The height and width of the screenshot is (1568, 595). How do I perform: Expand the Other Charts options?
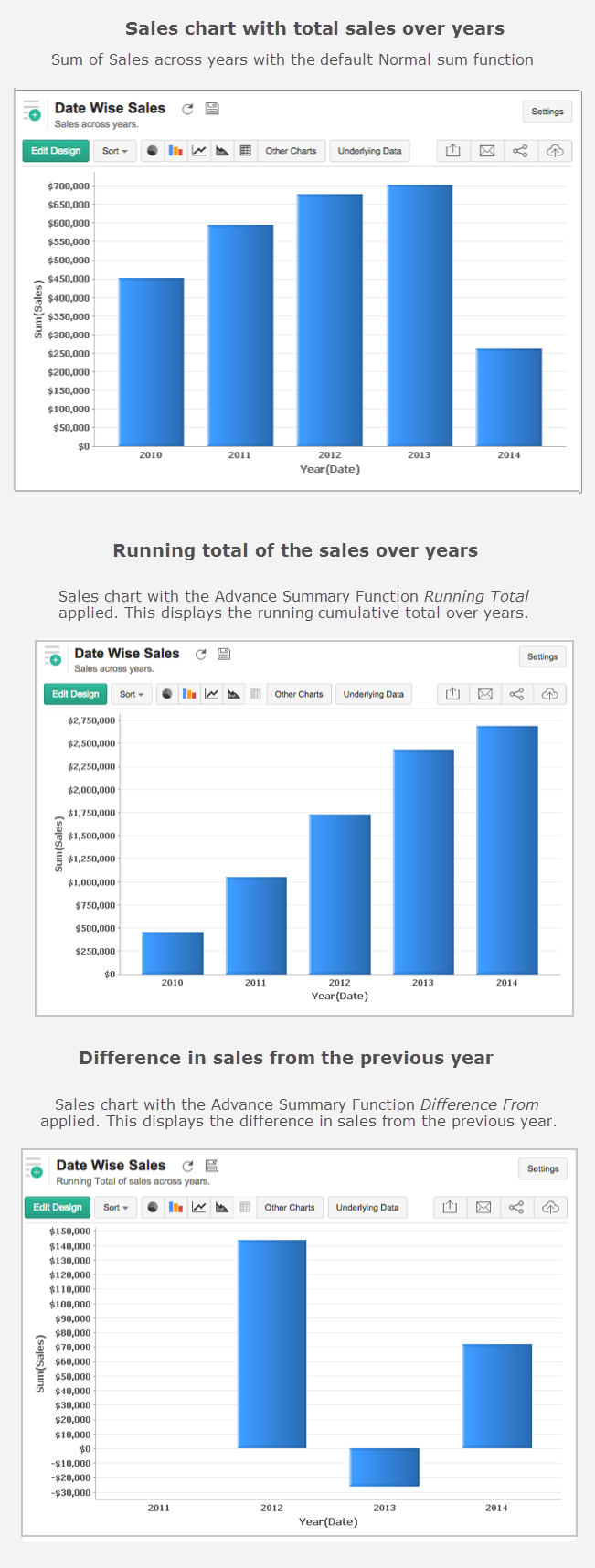point(291,151)
